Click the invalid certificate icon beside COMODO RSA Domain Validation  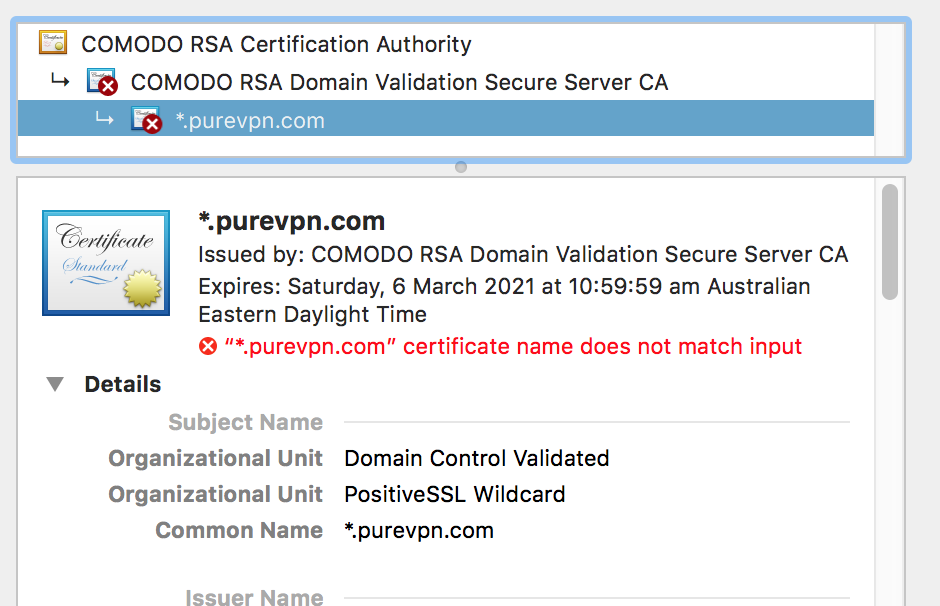coord(103,82)
